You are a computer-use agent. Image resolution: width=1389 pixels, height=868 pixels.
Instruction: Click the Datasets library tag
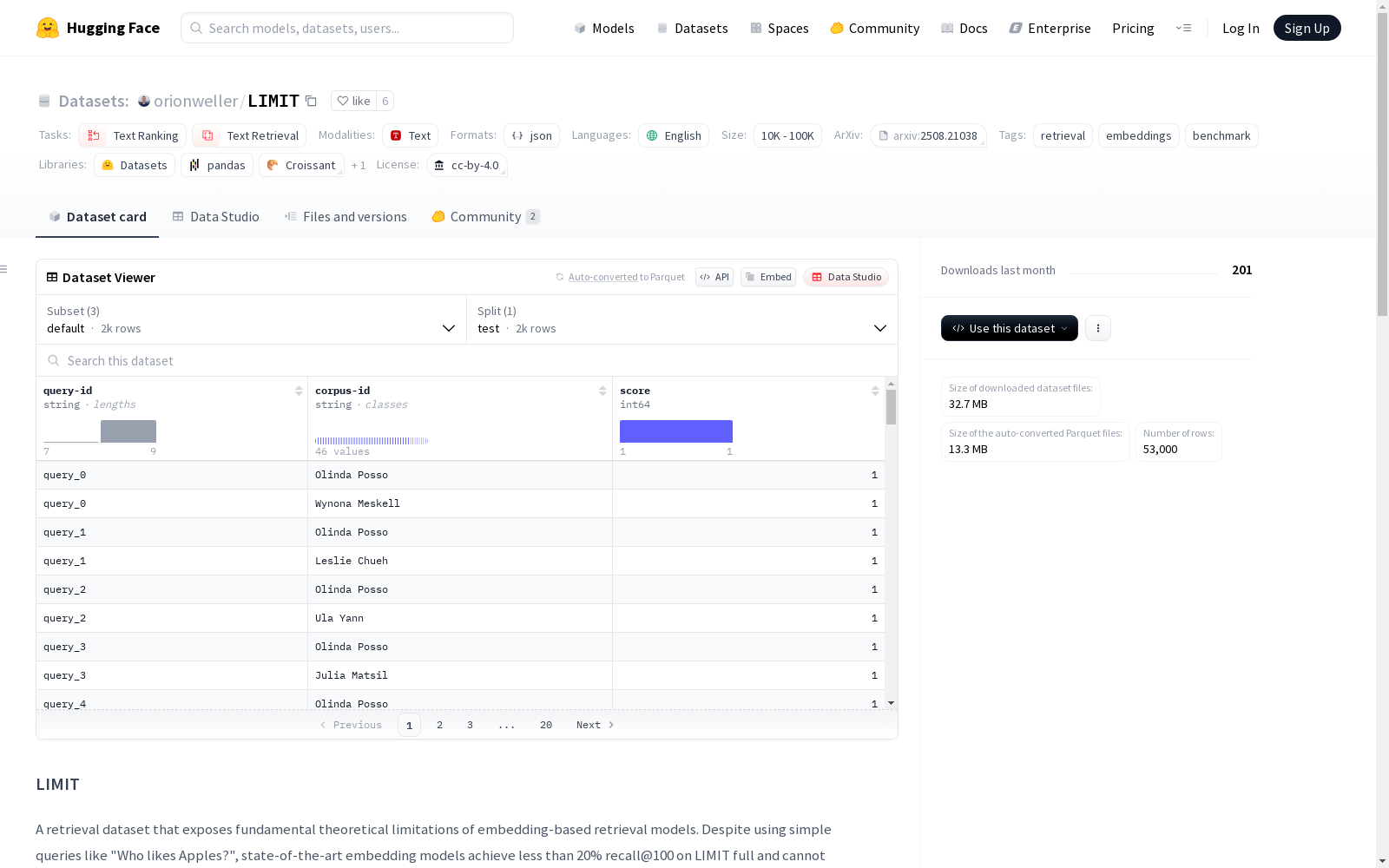[x=135, y=165]
